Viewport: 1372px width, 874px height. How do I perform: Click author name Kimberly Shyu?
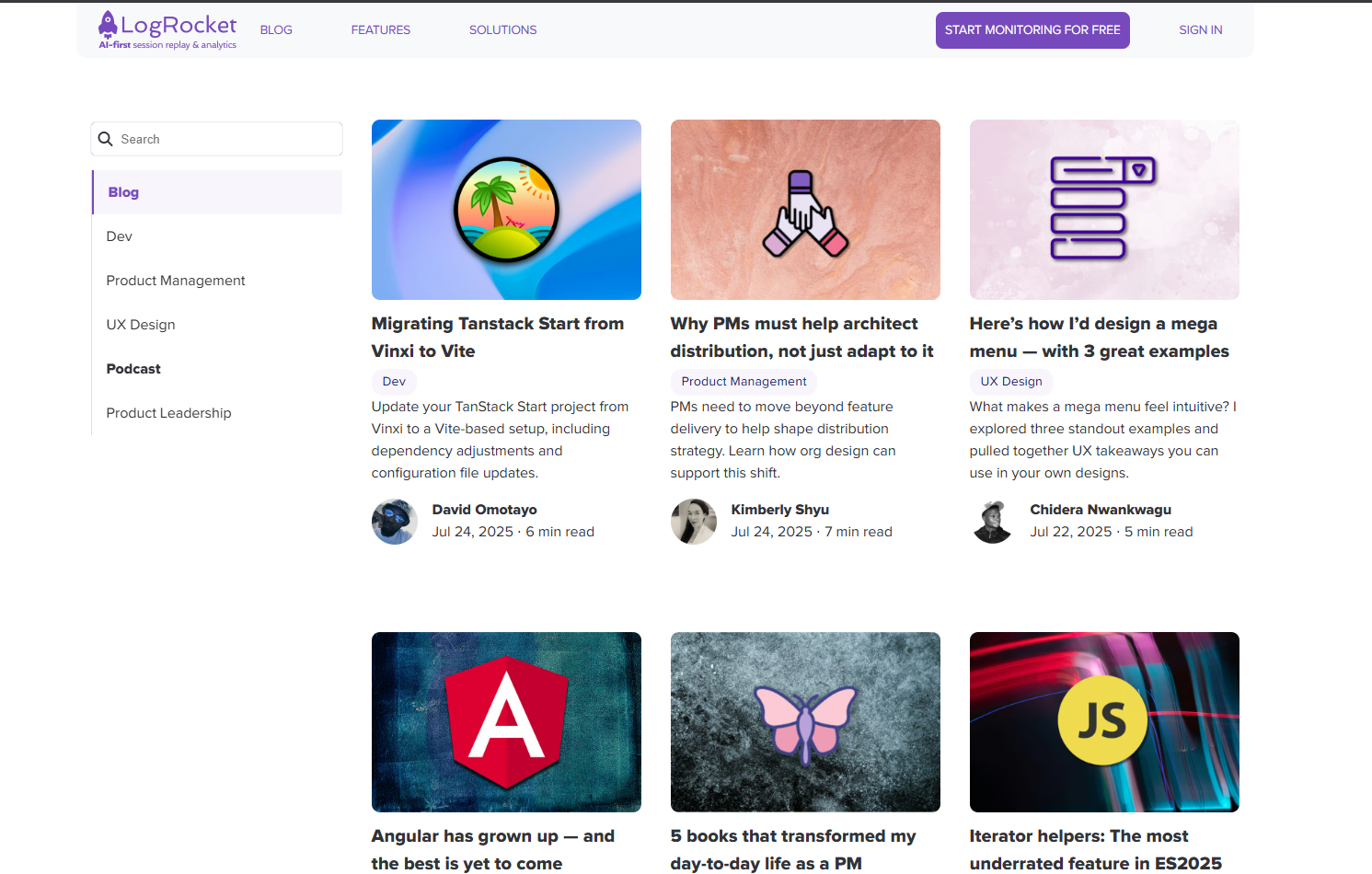click(x=780, y=510)
